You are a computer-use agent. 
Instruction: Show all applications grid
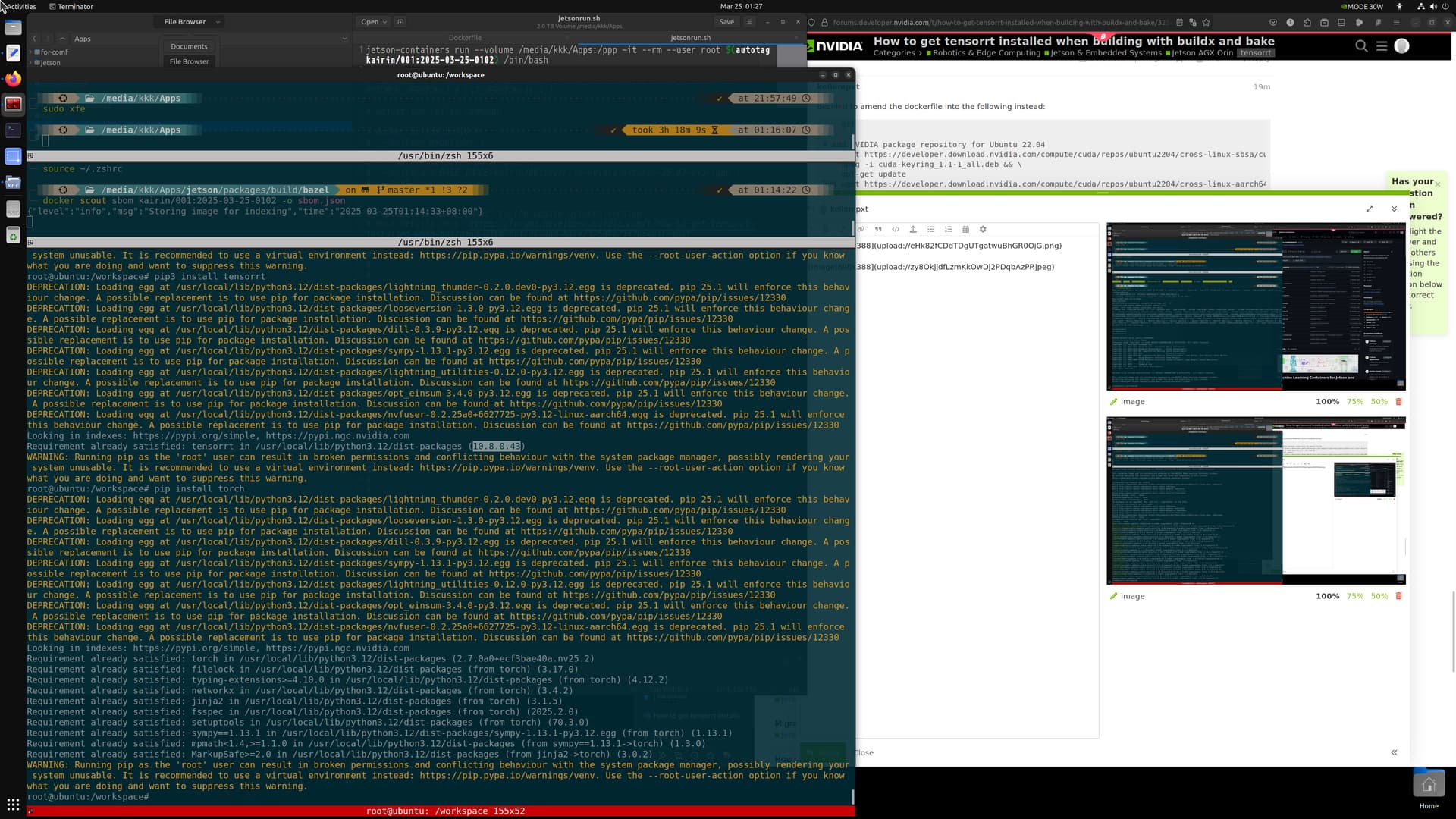13,805
